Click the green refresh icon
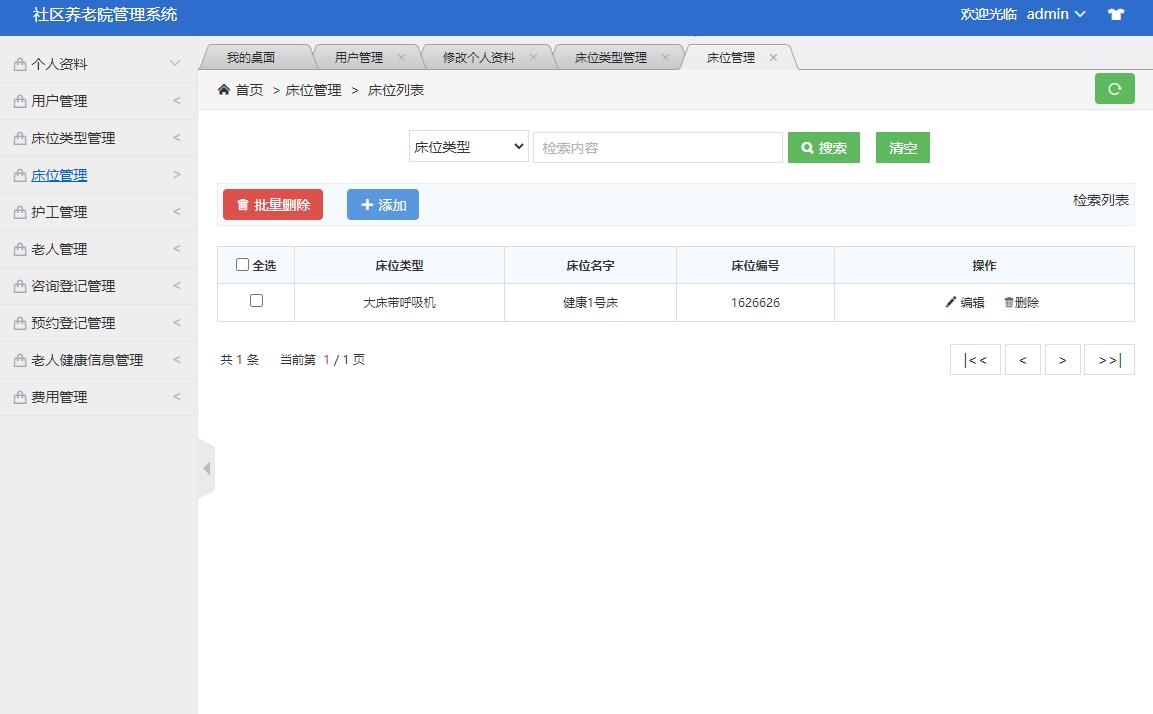 1114,88
